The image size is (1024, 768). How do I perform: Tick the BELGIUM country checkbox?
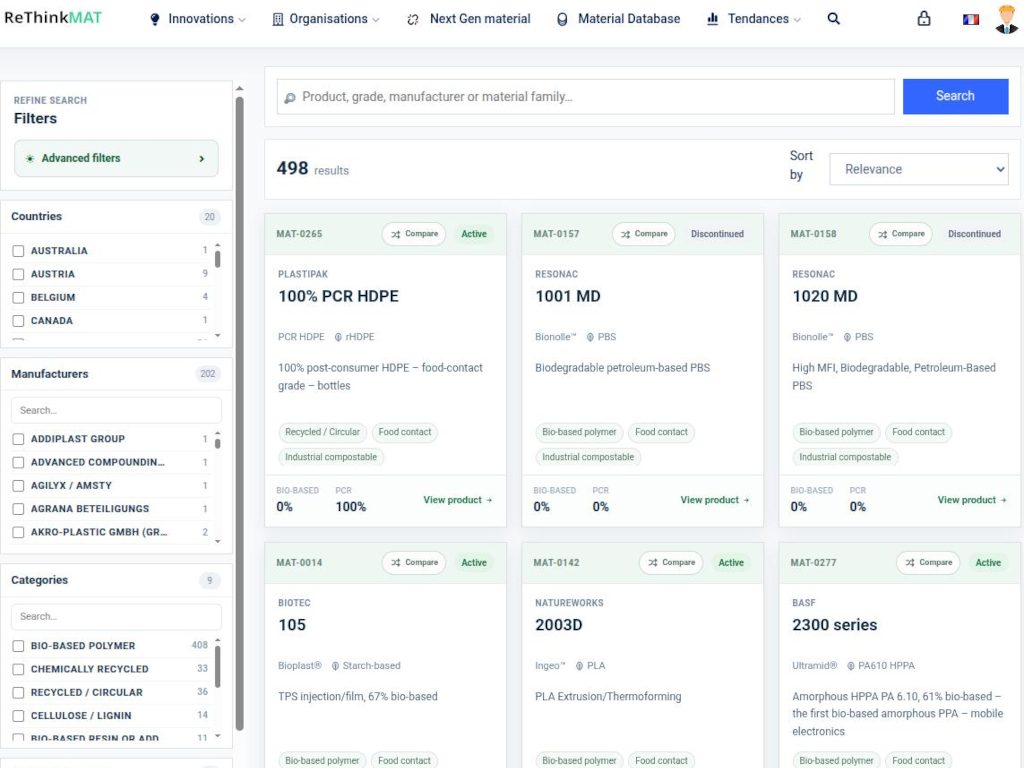click(x=18, y=298)
